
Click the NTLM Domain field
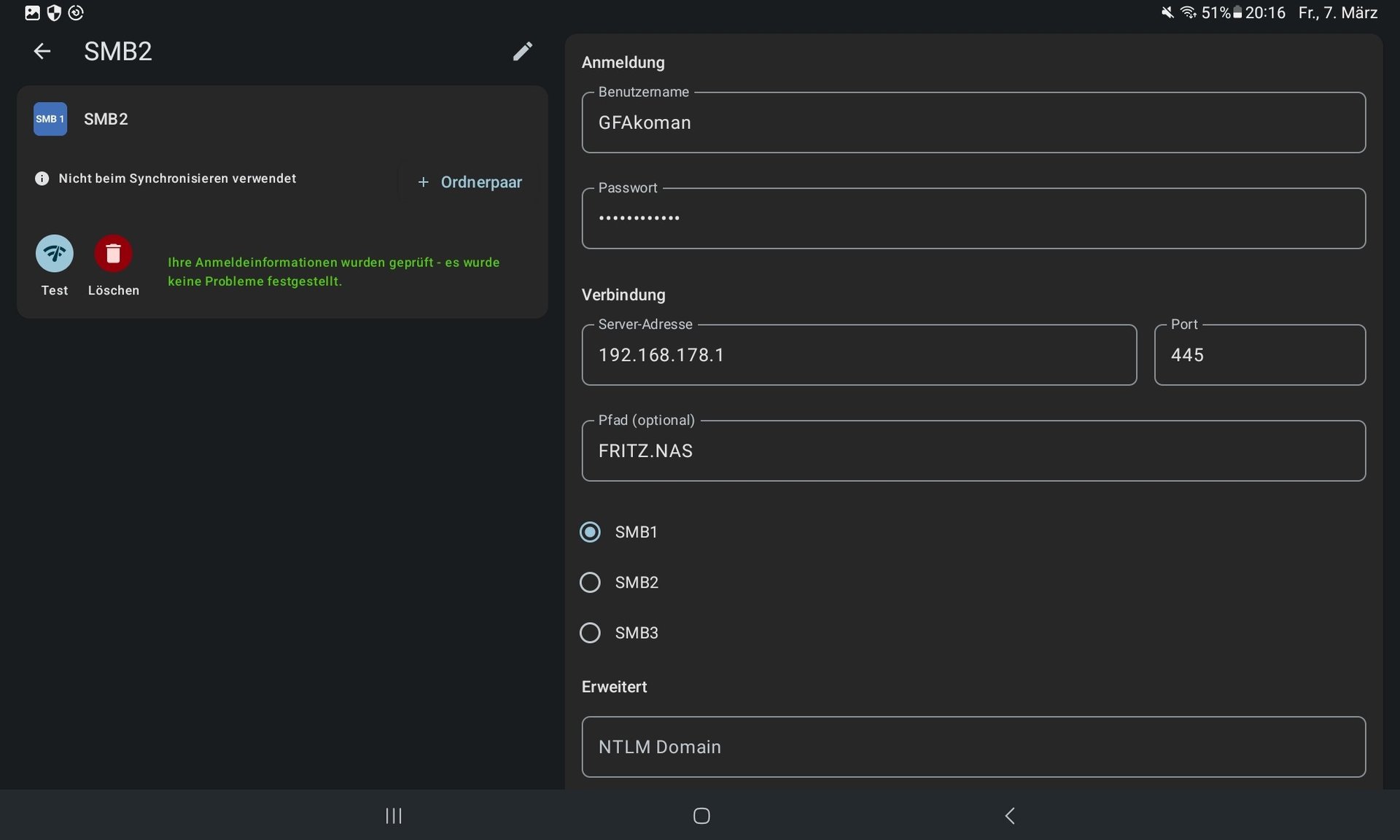973,747
